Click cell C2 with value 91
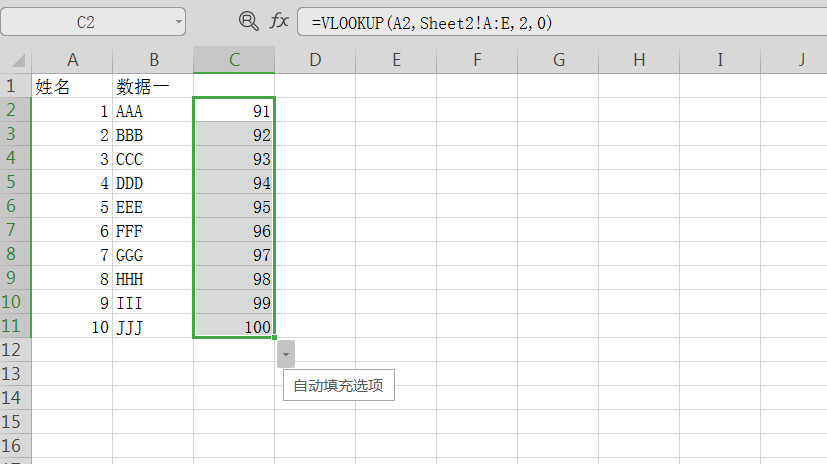The width and height of the screenshot is (827, 464). 234,110
